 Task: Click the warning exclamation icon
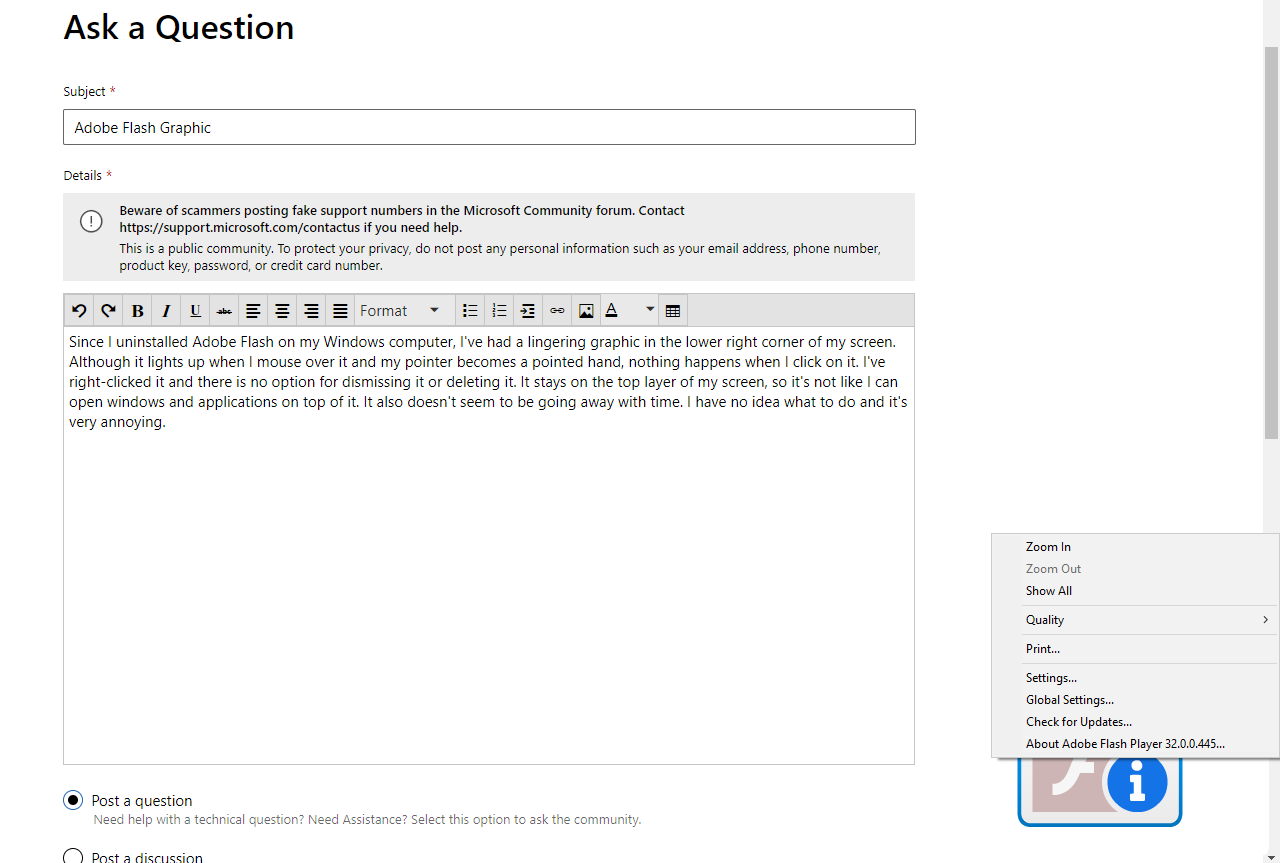point(91,221)
